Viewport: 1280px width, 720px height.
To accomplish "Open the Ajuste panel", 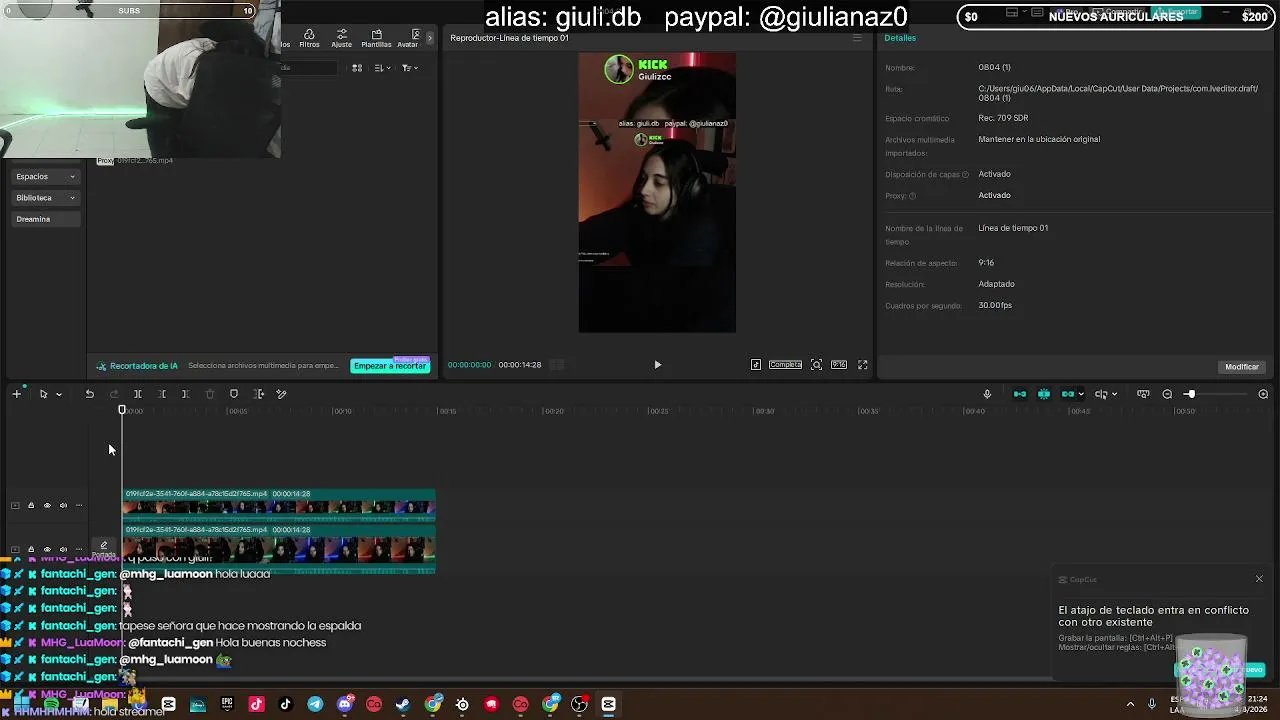I will point(341,38).
